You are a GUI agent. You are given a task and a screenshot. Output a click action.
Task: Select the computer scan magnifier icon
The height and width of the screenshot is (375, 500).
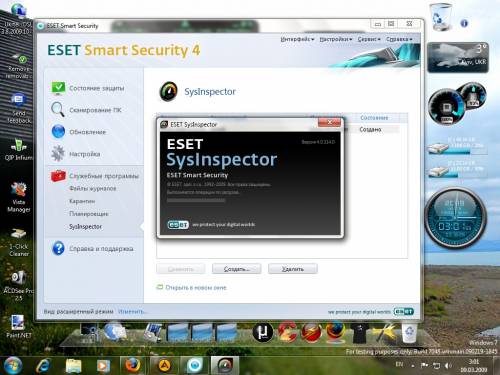coord(58,109)
